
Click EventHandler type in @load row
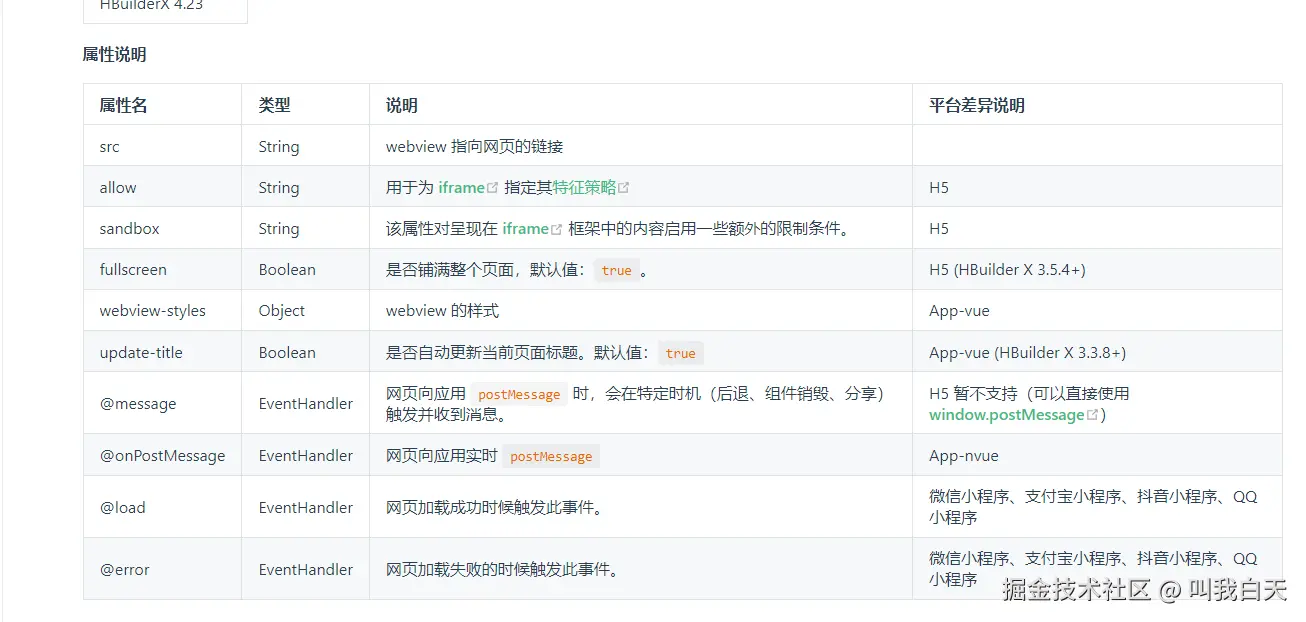(305, 507)
